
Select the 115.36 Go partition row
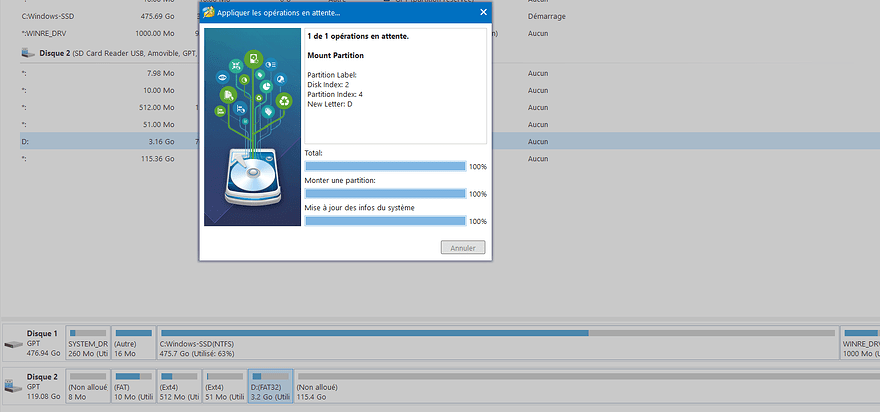click(x=100, y=158)
